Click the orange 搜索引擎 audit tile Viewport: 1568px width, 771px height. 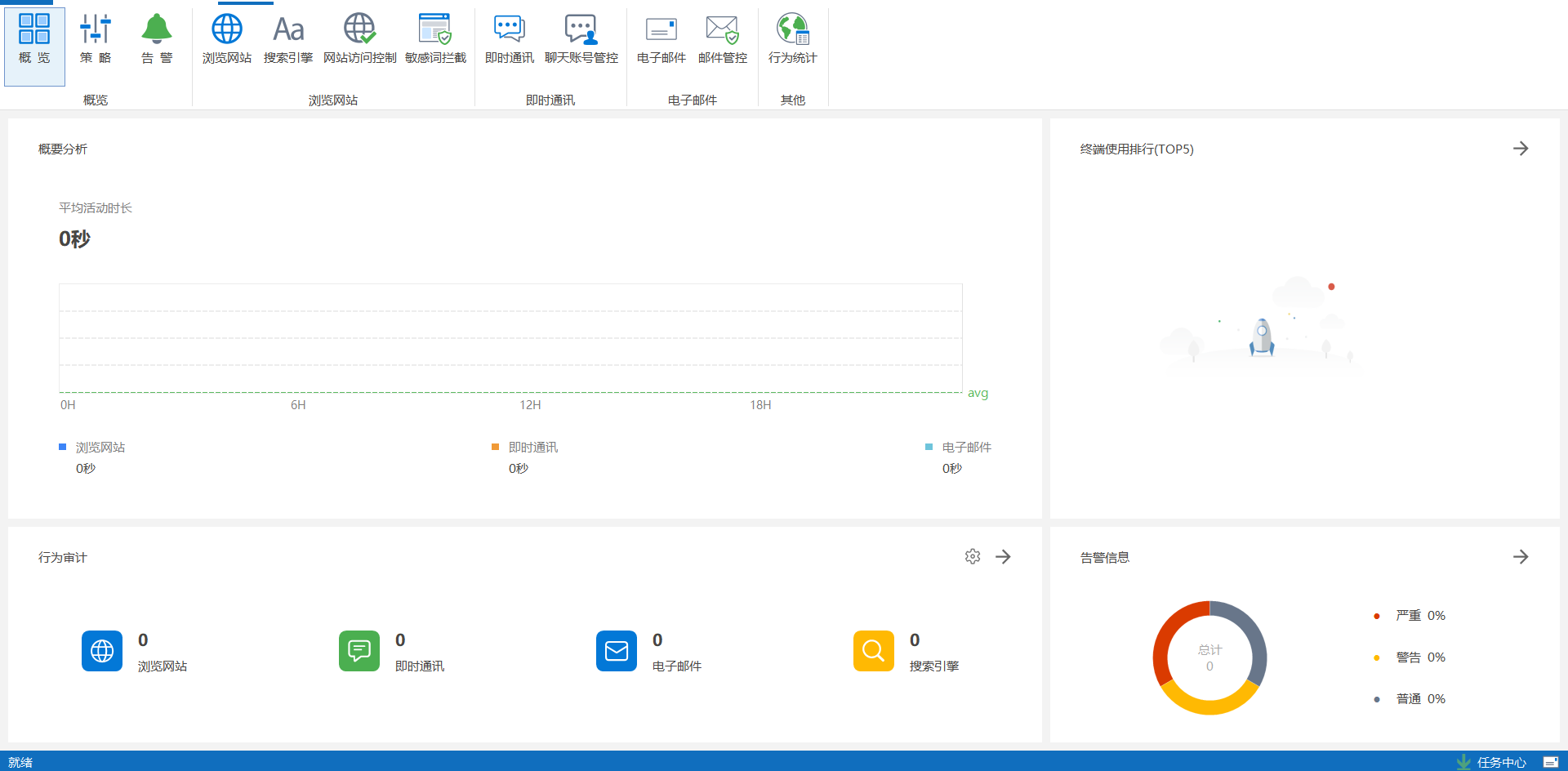[874, 651]
